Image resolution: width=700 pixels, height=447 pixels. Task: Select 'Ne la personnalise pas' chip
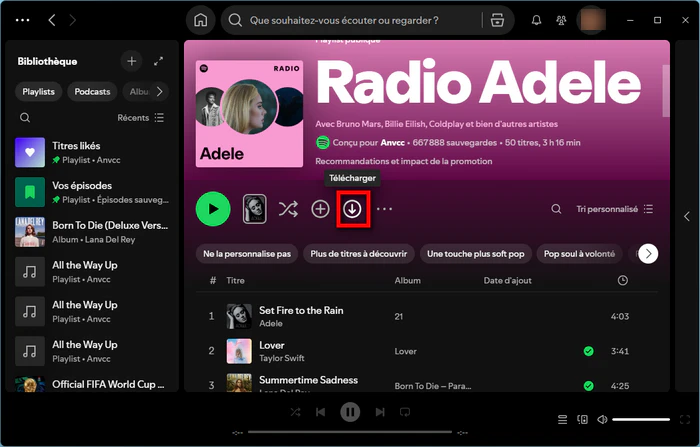tap(247, 254)
